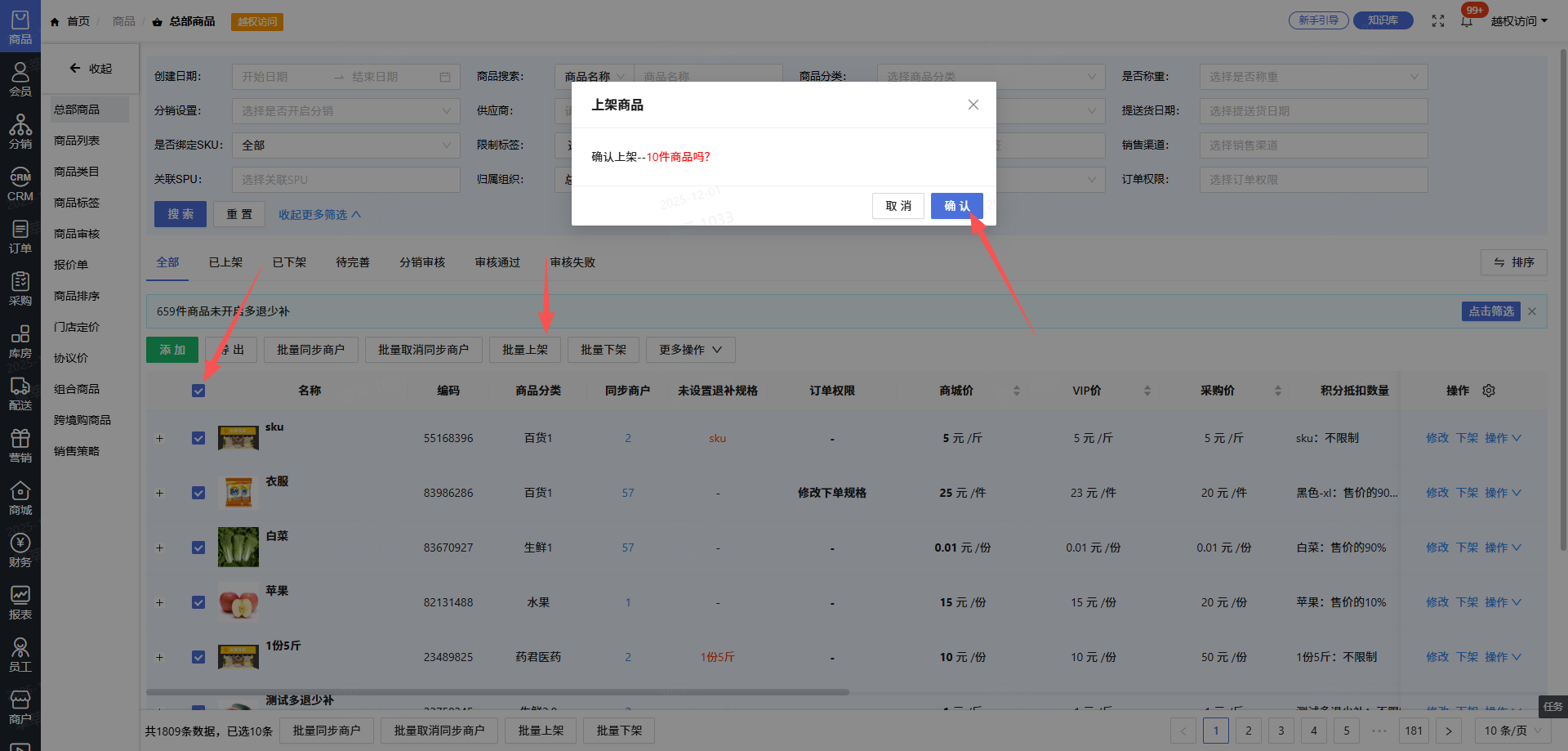
Task: Uncheck the checkbox for 白菜 row
Action: click(198, 548)
